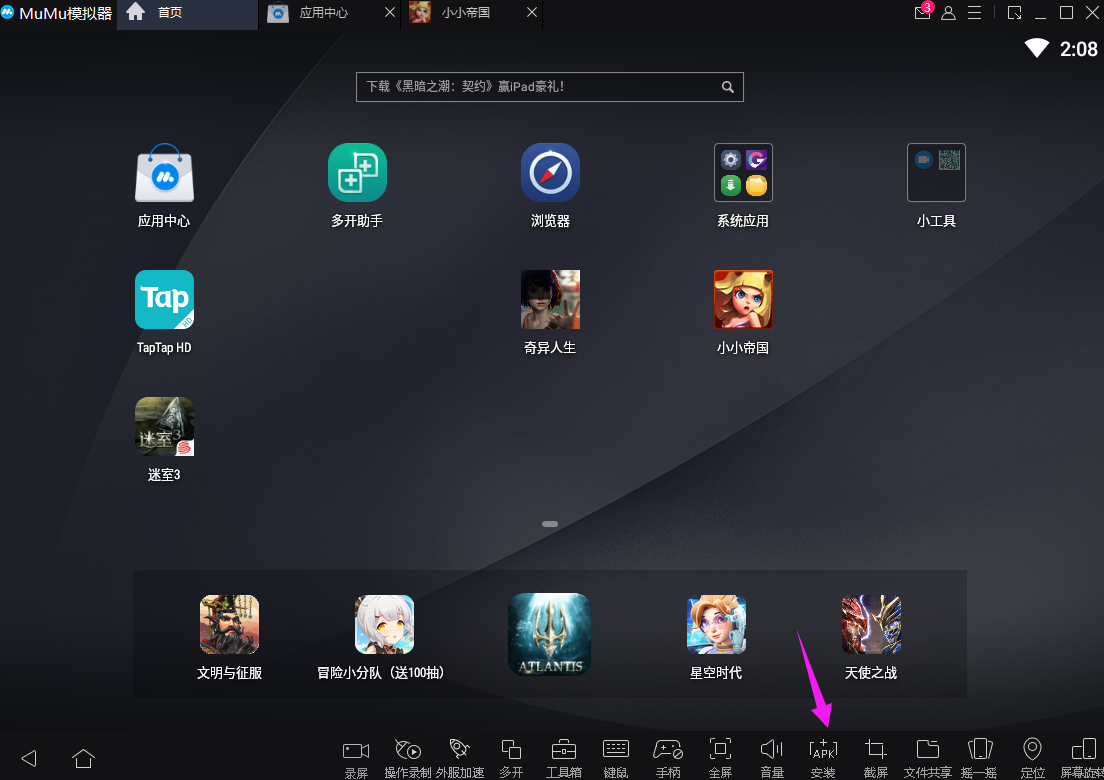Open the 小工具 folder
Screen dimensions: 1104x780
pos(936,173)
